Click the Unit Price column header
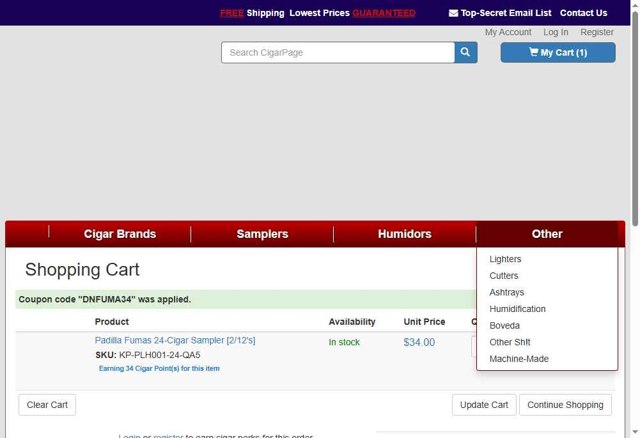 click(424, 322)
